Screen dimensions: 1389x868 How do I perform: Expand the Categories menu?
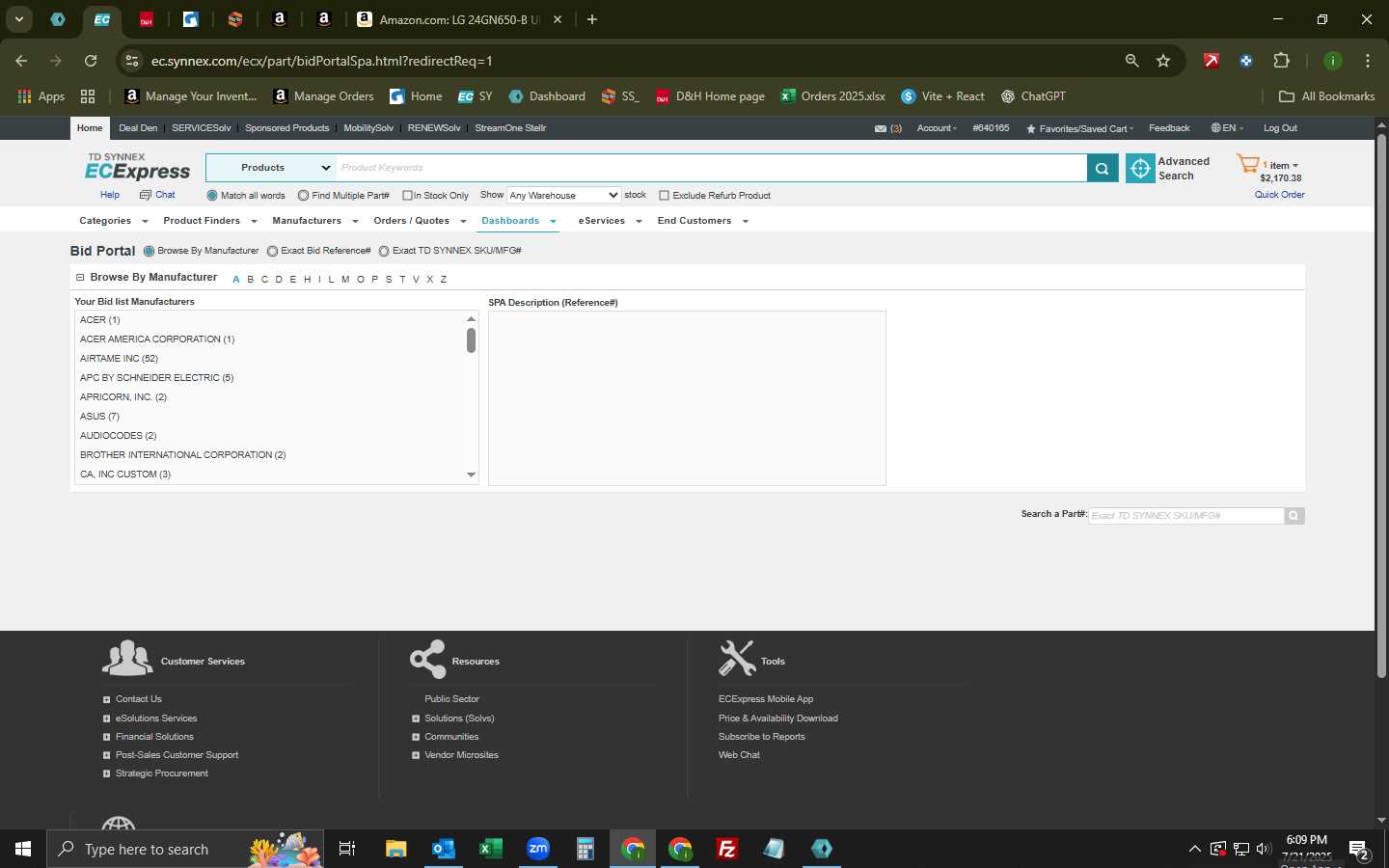point(114,221)
